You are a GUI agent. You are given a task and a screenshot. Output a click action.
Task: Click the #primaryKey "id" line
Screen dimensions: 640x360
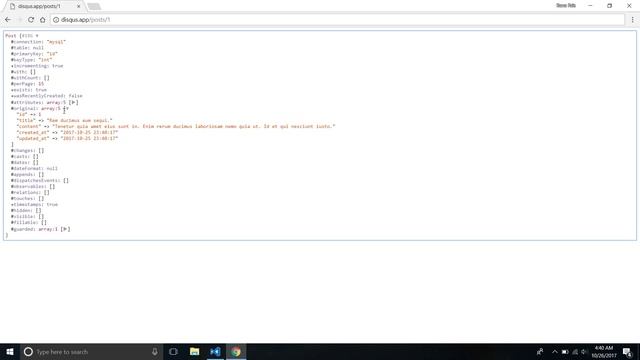(x=34, y=54)
